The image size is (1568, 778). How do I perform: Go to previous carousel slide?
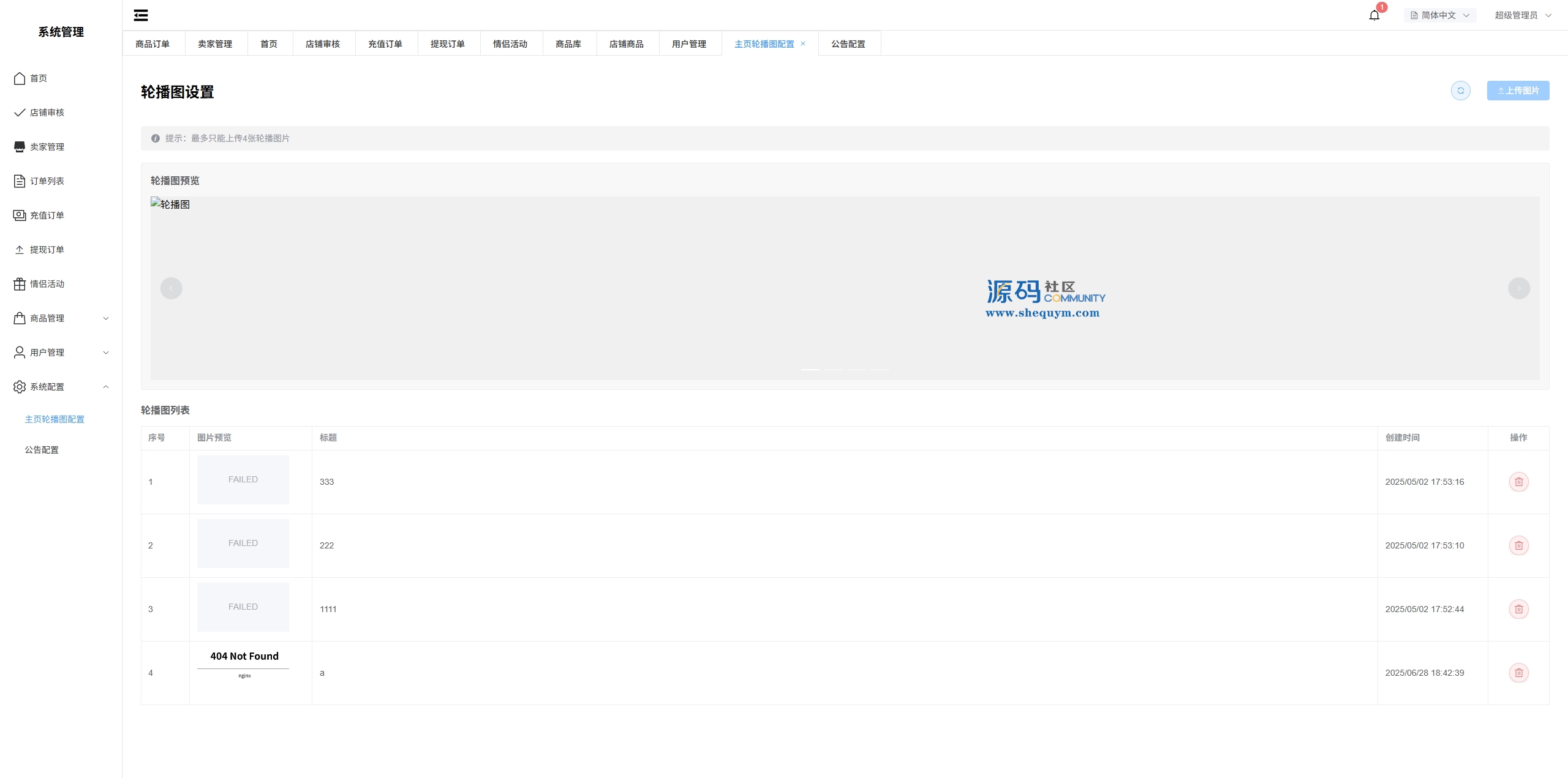point(171,288)
